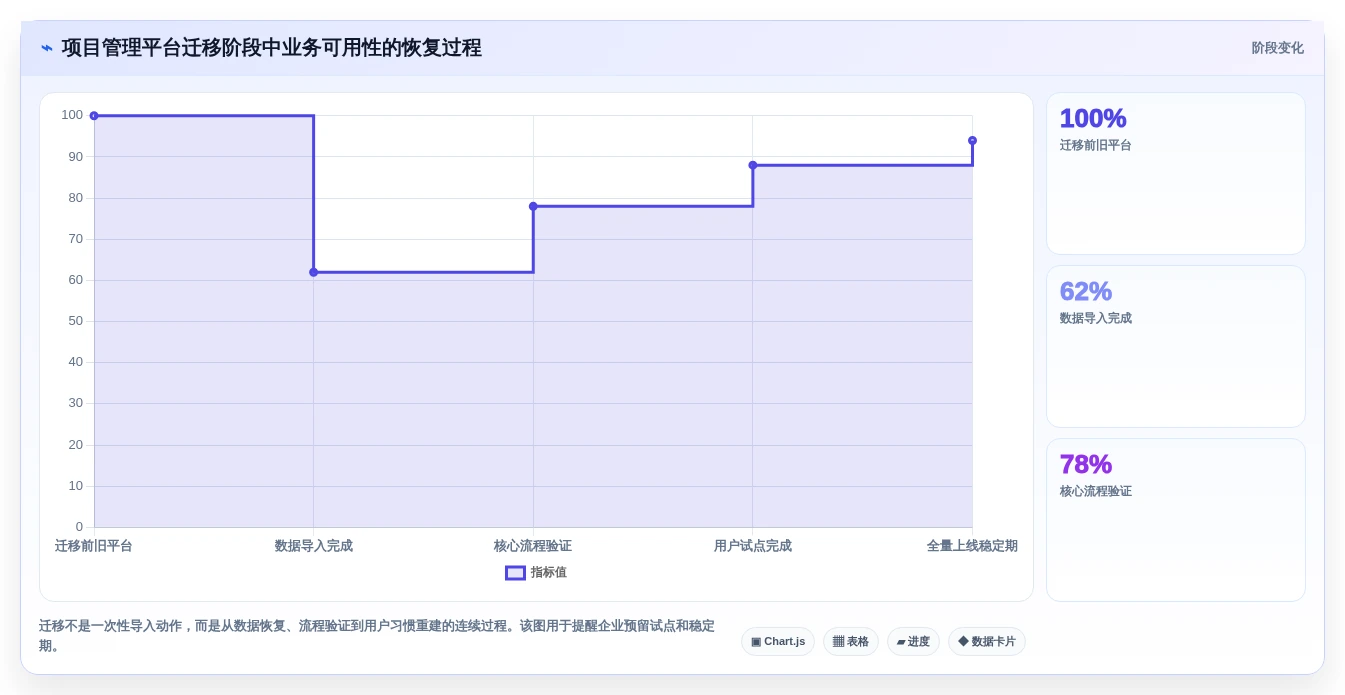
Task: Click x-axis label 全量上线稳定期
Action: click(x=972, y=546)
